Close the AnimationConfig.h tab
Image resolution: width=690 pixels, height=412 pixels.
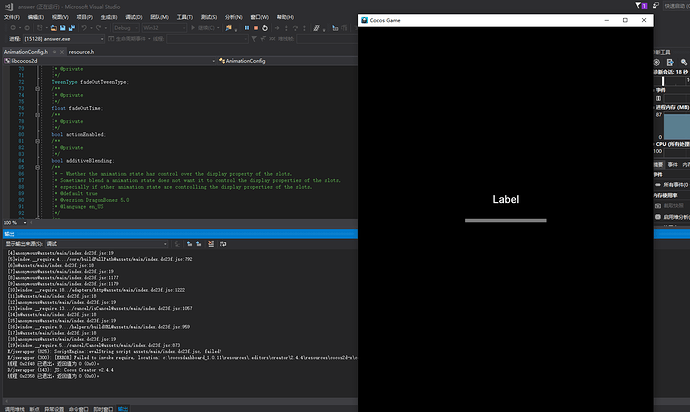tap(62, 52)
